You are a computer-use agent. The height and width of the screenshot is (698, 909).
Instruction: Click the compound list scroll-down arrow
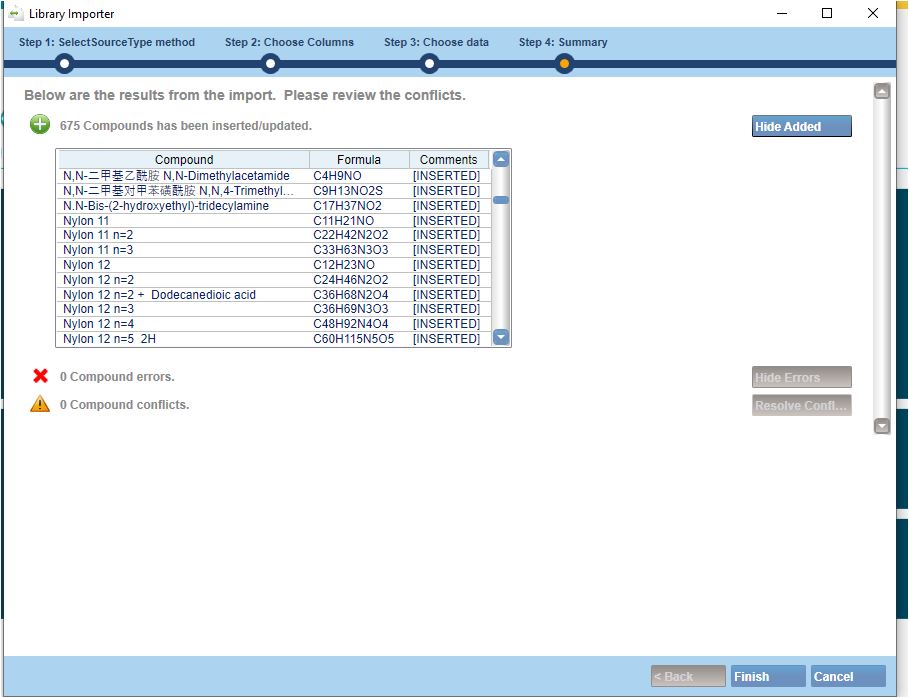pos(501,337)
